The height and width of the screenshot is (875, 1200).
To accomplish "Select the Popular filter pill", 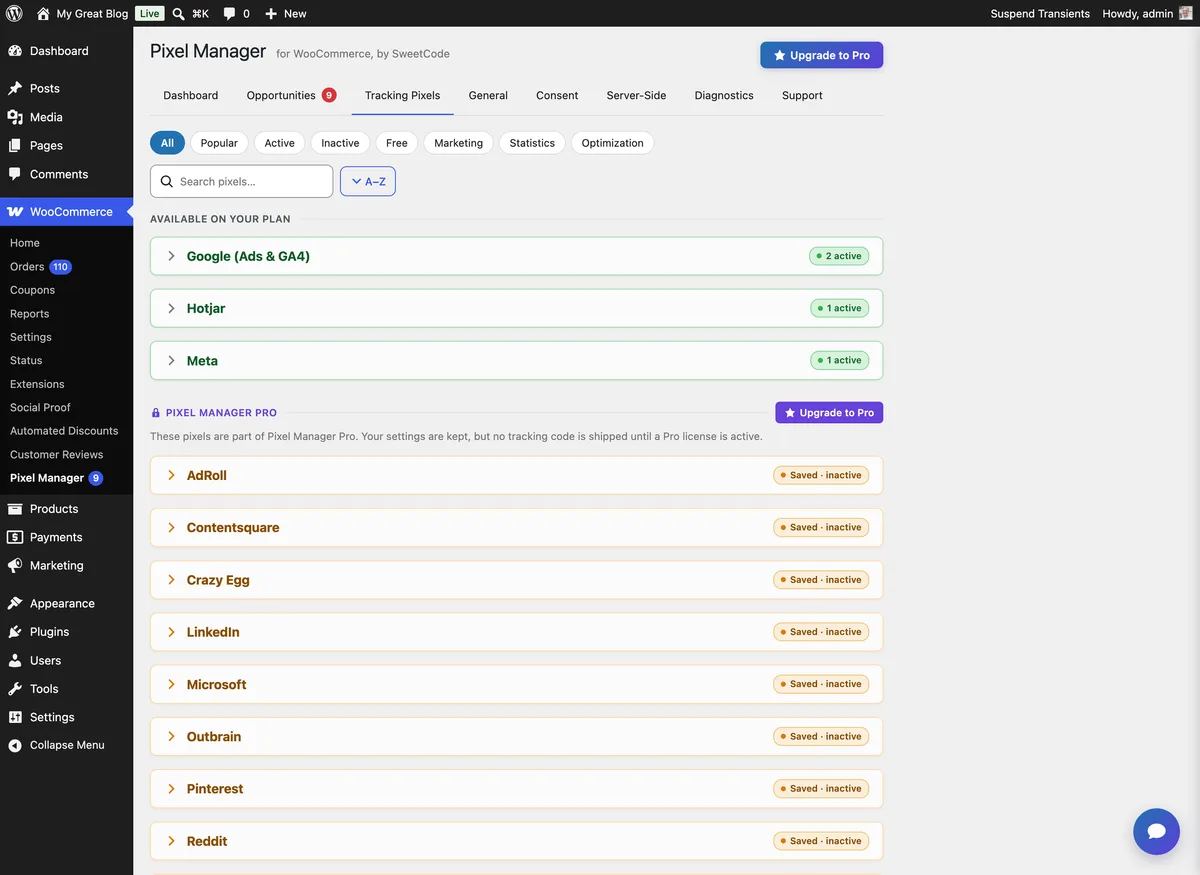I will 219,143.
